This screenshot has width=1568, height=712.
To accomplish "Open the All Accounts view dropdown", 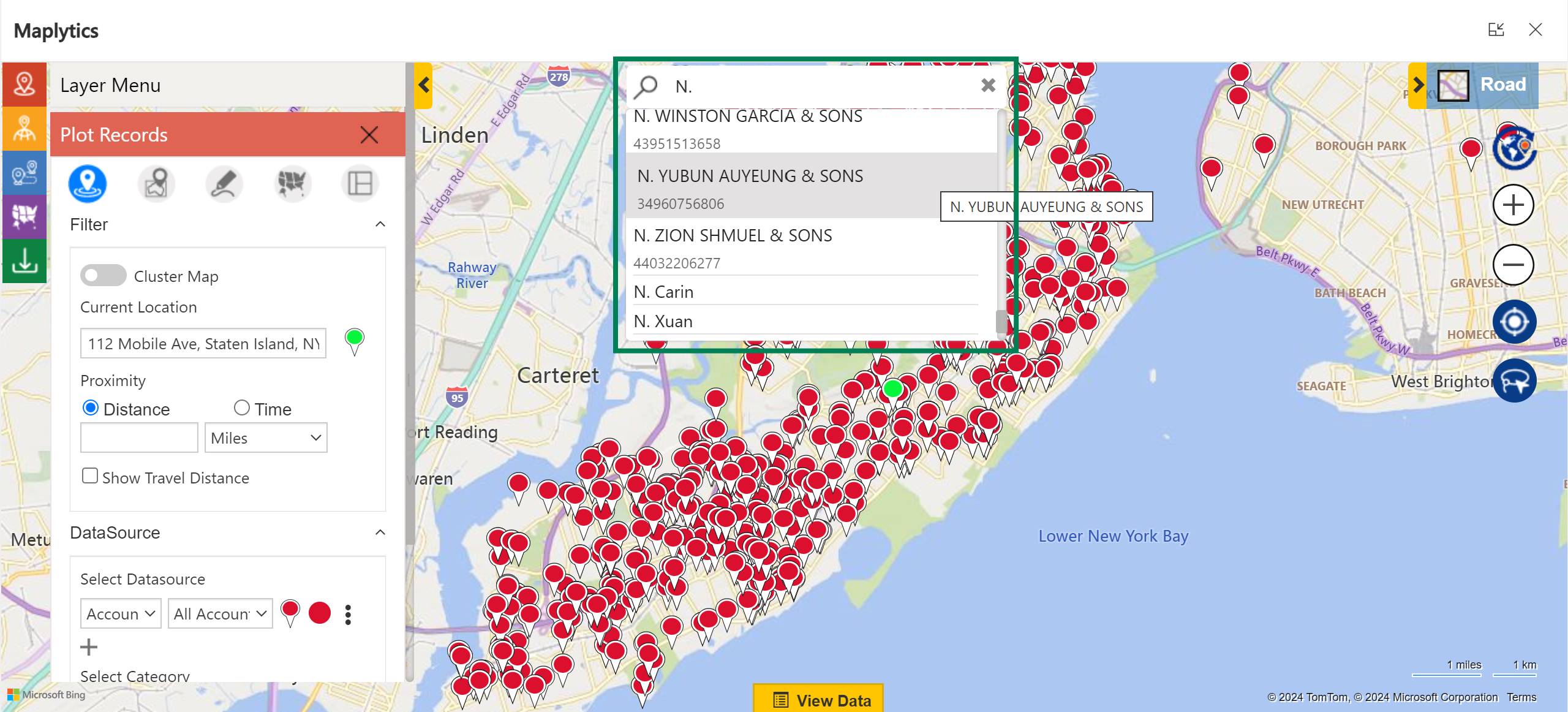I will coord(220,613).
